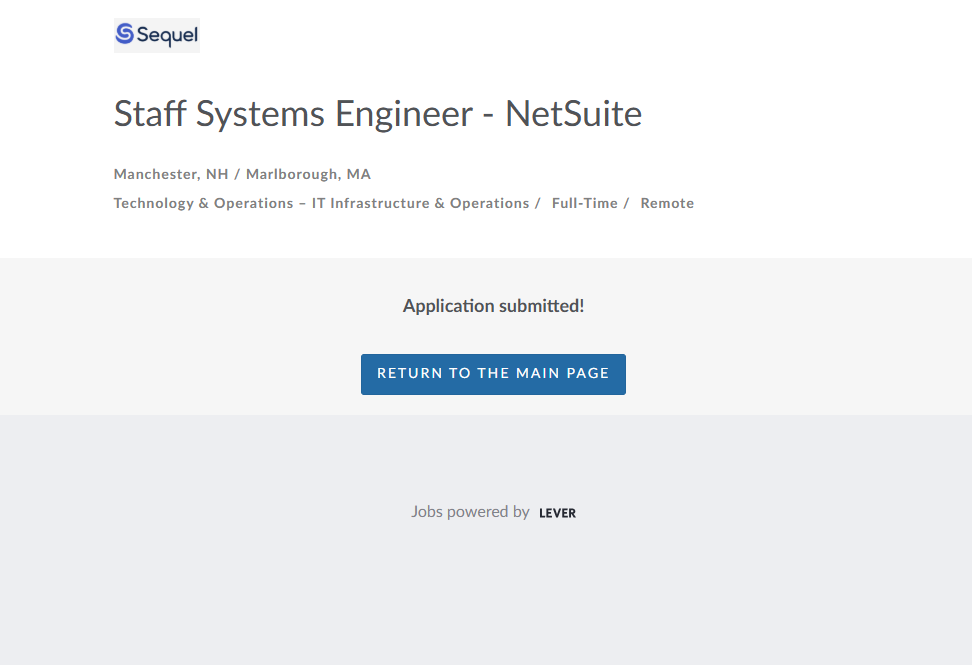Select the 'Application submitted!' confirmation message
Screen dimensions: 972x665
493,306
